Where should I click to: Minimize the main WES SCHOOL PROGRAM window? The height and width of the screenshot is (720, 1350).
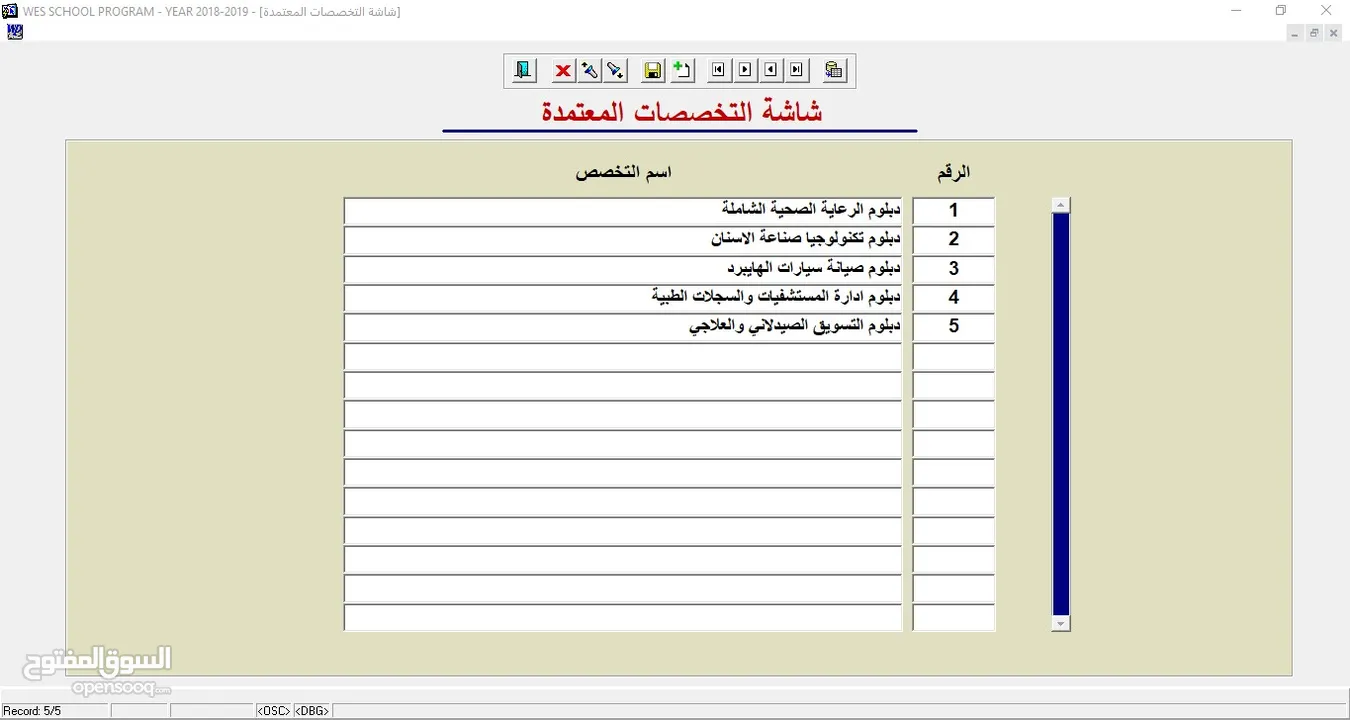1236,10
